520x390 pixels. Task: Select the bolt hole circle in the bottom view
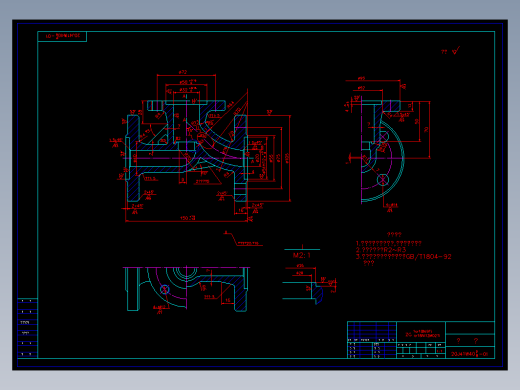point(164,289)
